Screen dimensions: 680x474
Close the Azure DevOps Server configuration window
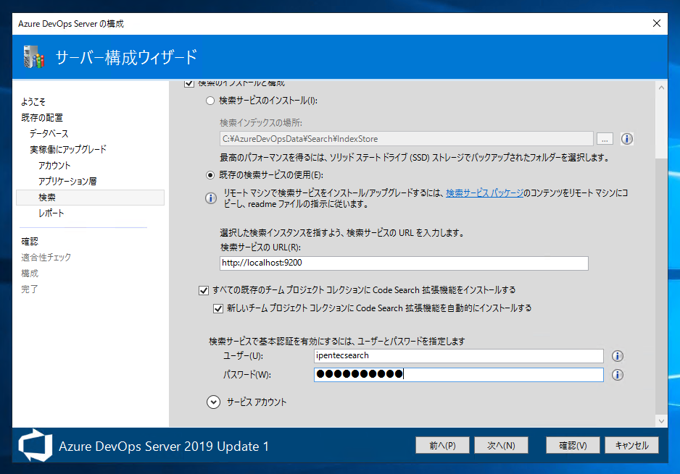pyautogui.click(x=657, y=23)
